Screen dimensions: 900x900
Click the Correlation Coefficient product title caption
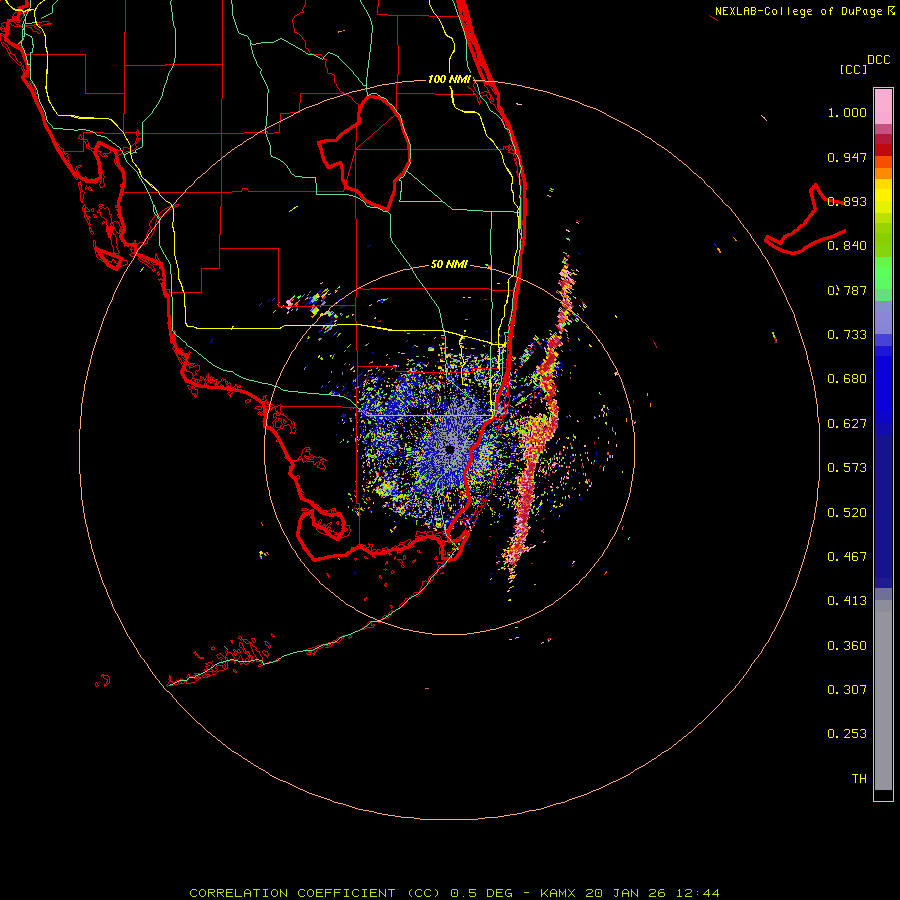click(454, 893)
